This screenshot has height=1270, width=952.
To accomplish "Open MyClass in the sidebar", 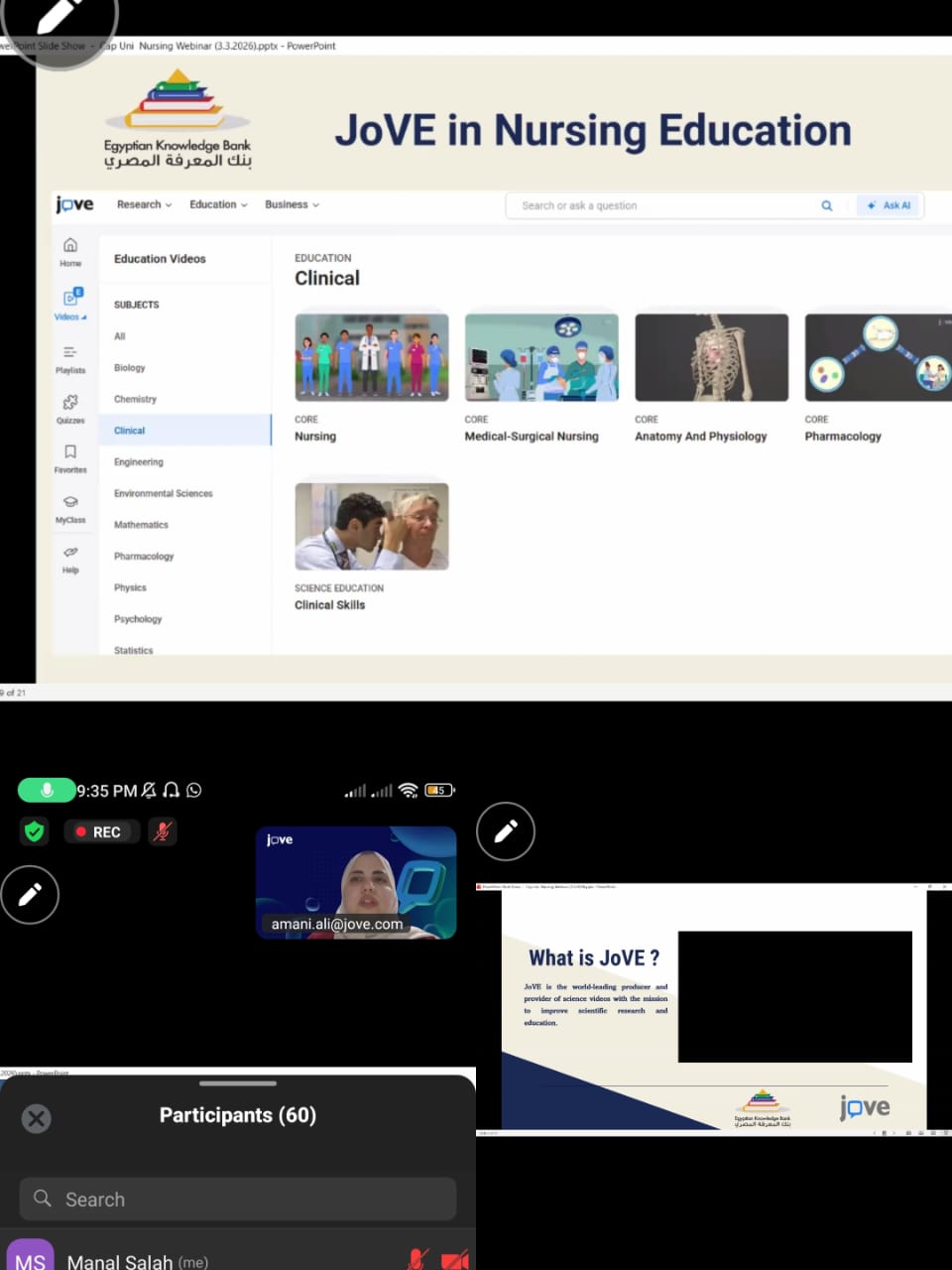I will (x=70, y=504).
